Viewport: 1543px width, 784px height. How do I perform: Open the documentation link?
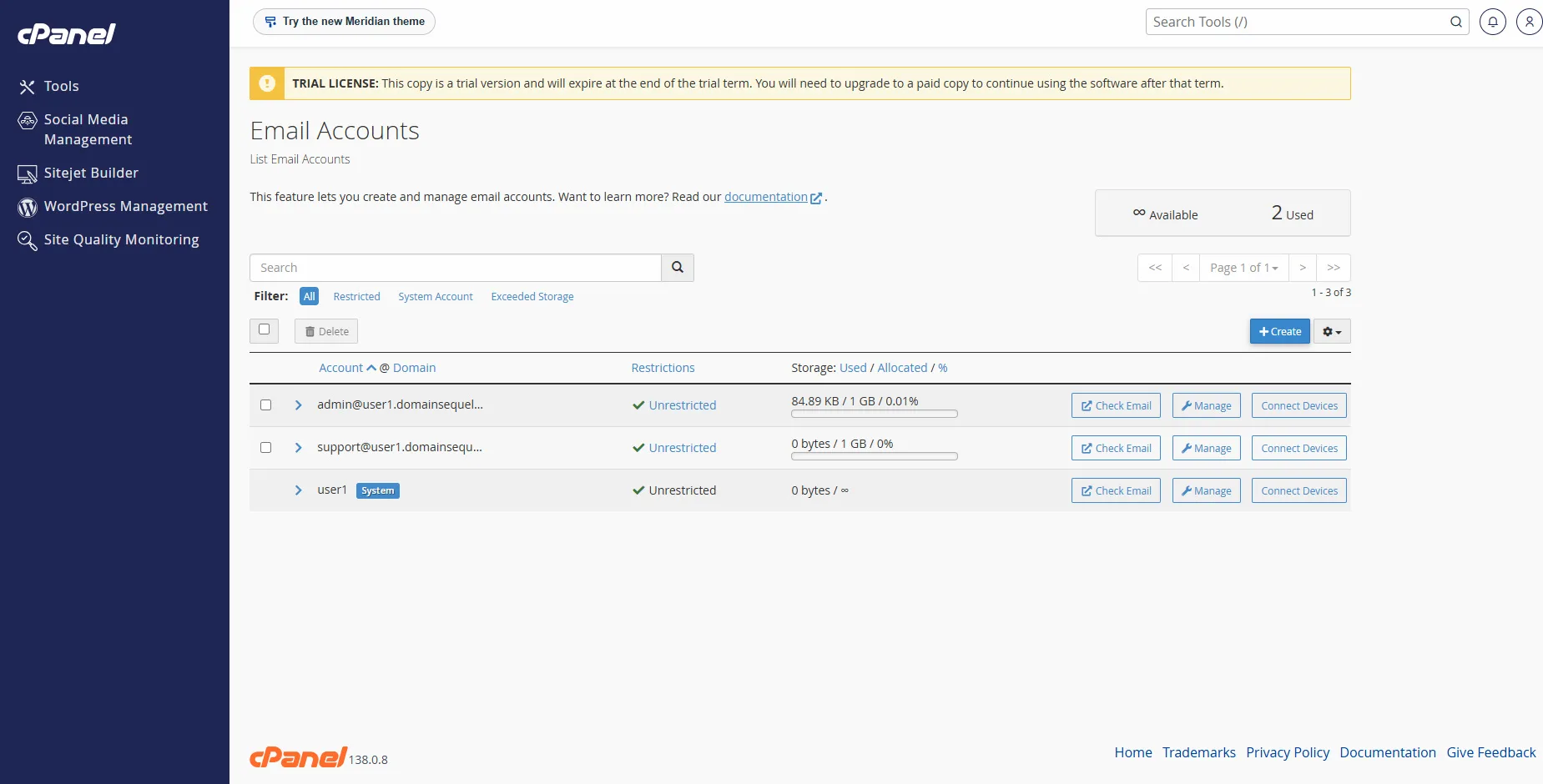[766, 197]
